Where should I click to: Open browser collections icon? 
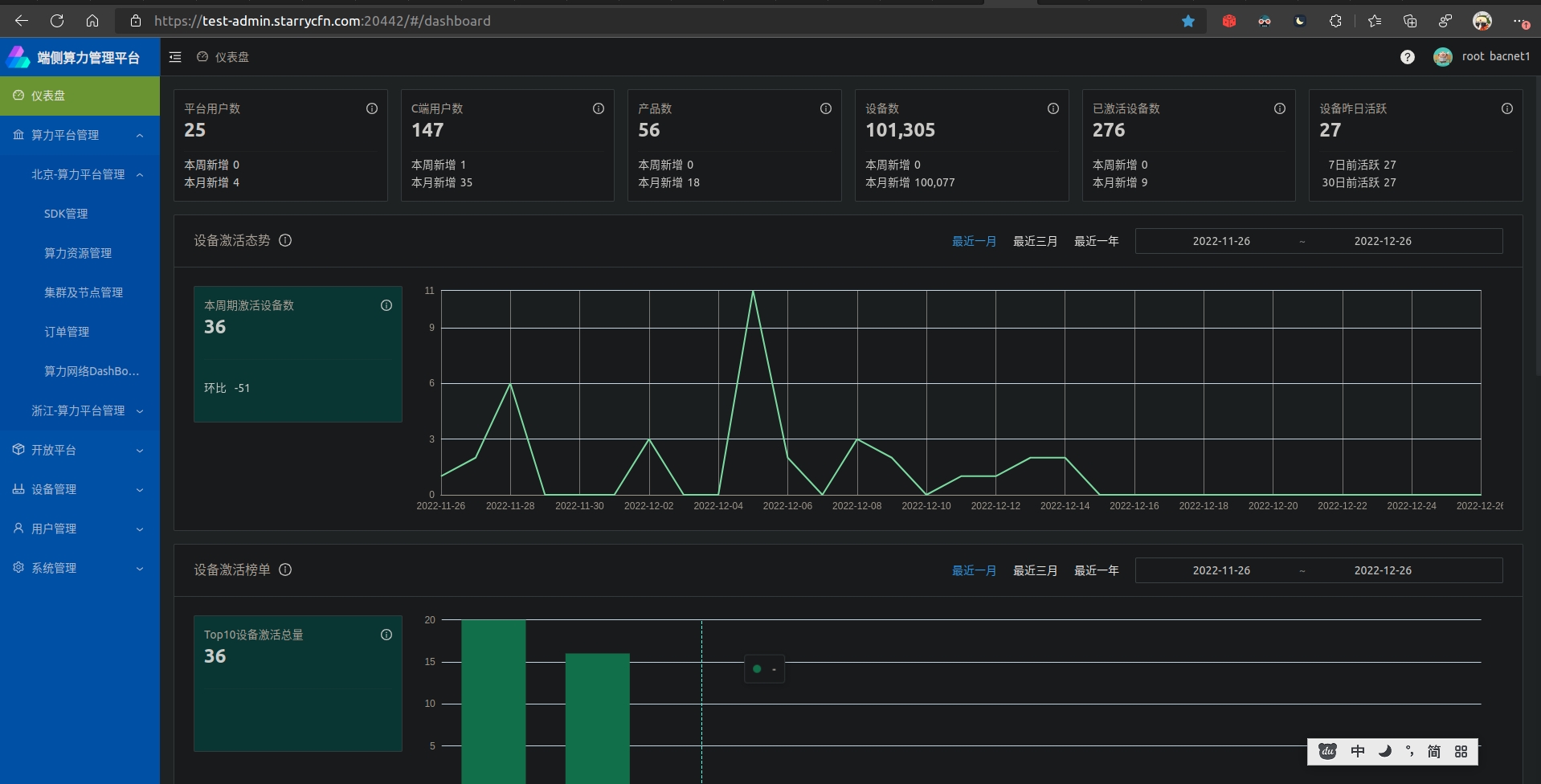[1410, 21]
